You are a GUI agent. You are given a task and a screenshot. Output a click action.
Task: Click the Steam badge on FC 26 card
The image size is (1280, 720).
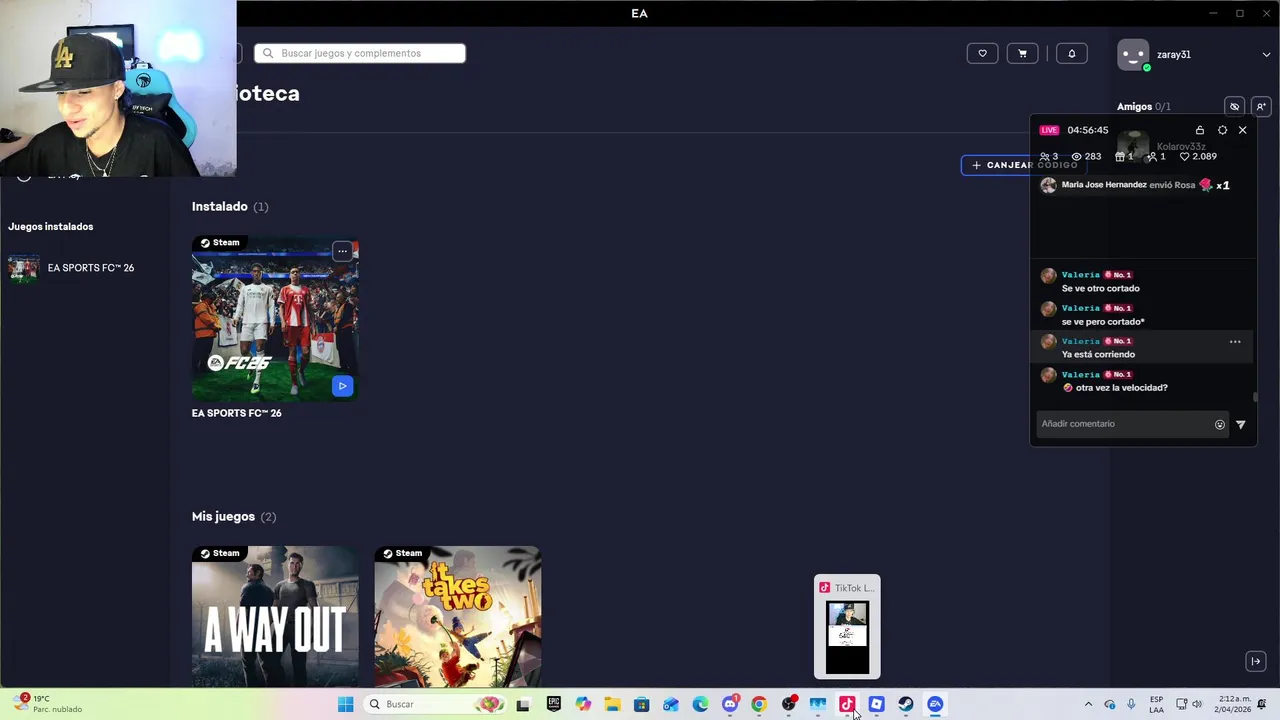[220, 242]
